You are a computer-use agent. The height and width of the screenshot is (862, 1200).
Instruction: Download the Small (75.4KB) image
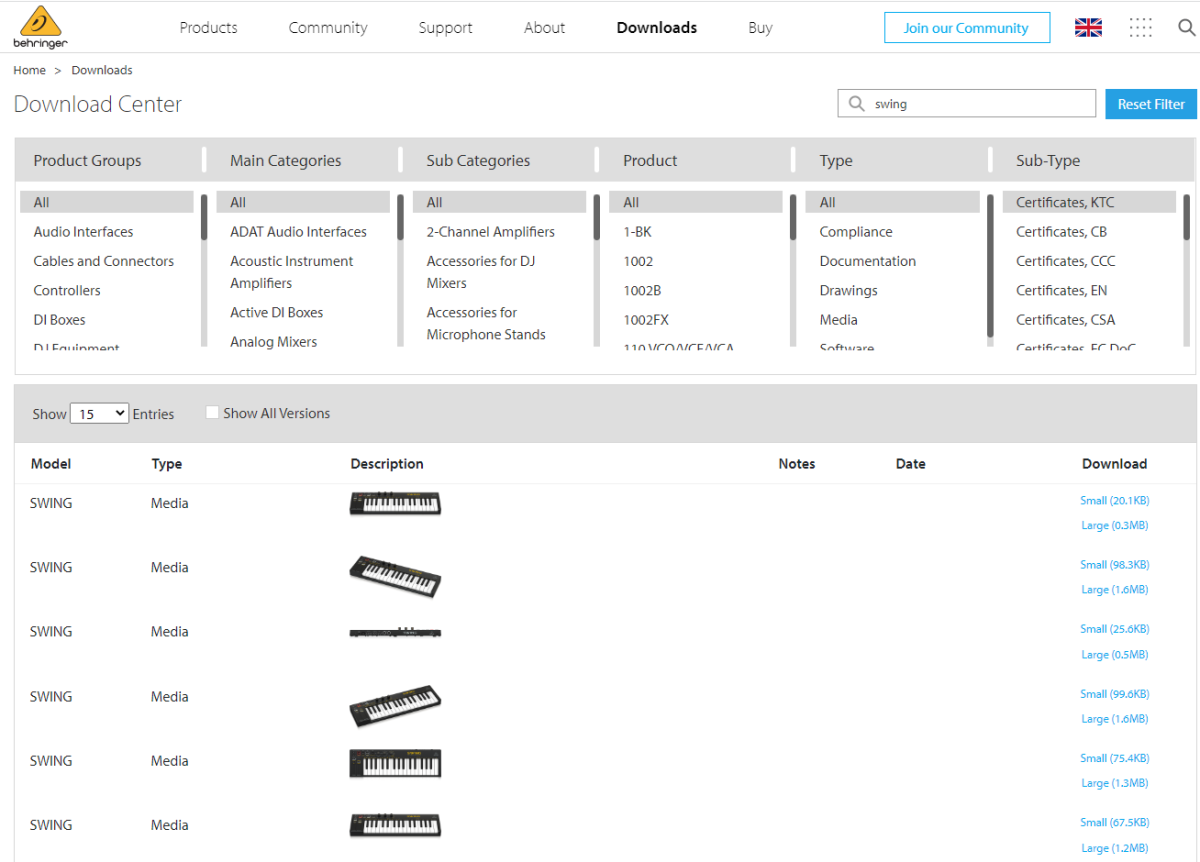(x=1114, y=758)
